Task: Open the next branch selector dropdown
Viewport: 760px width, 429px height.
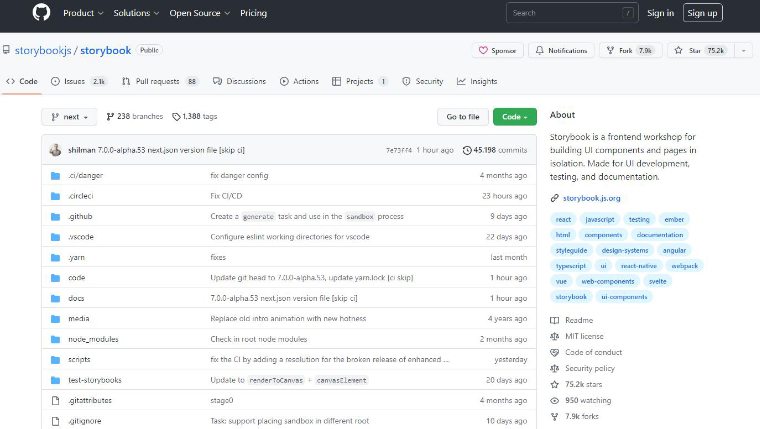Action: click(x=69, y=117)
